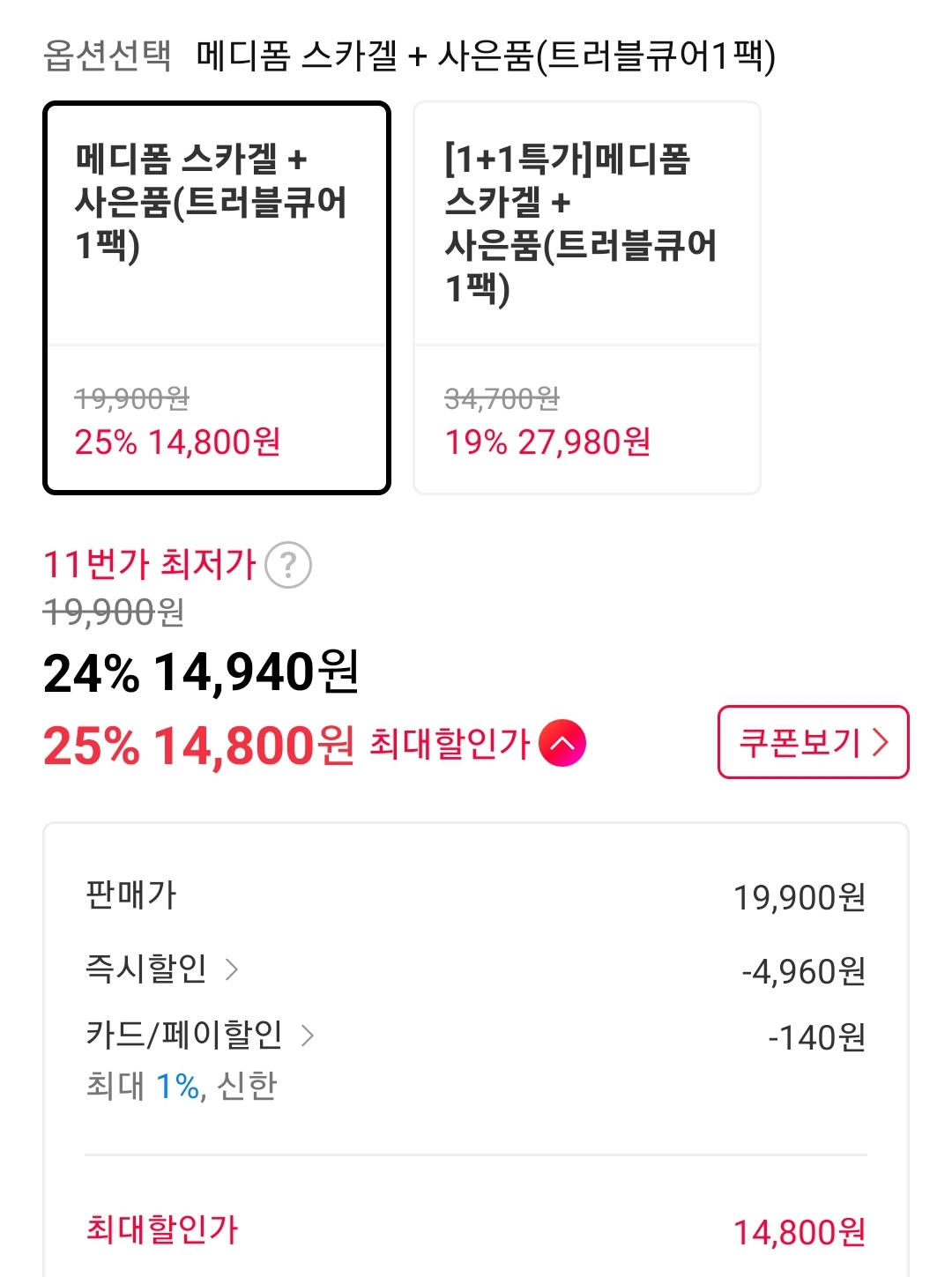Expand the 즉시할인 chevron arrow

(x=232, y=969)
